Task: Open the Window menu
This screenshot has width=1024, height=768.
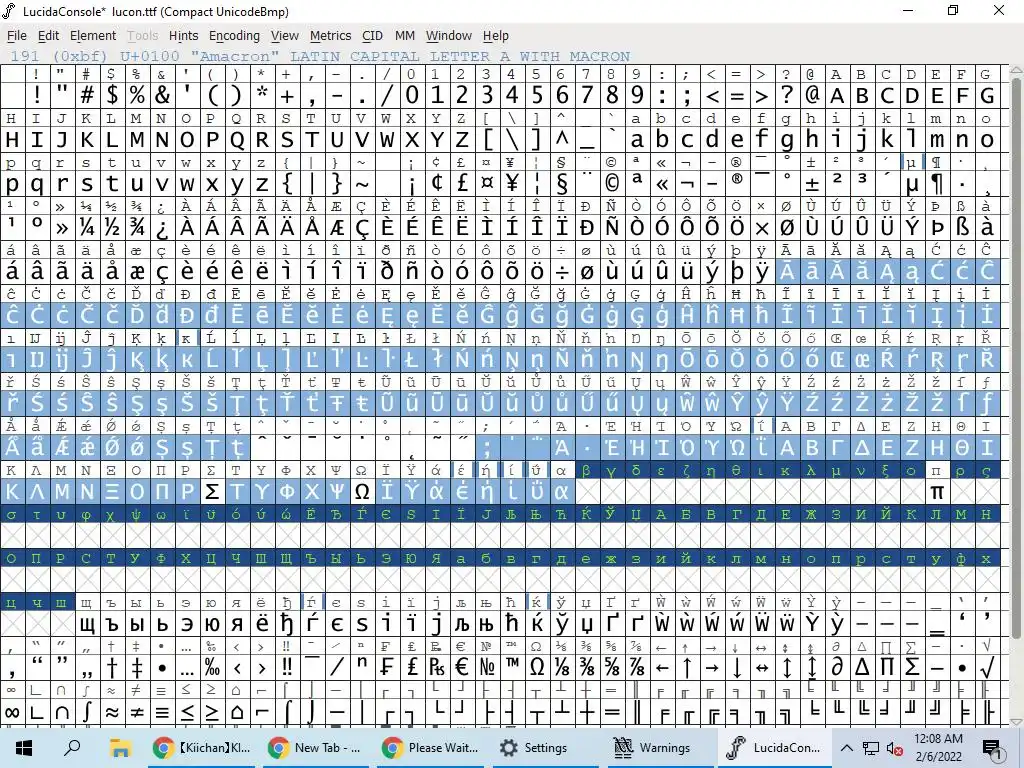Action: [x=449, y=36]
